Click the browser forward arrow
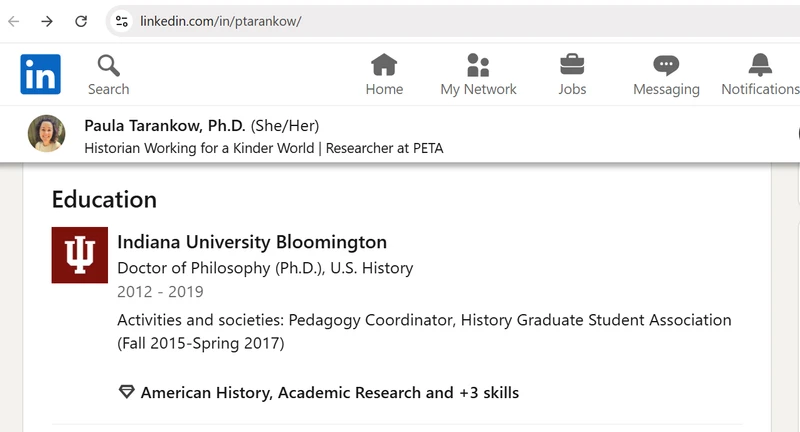Screen dimensions: 800x432 click(x=47, y=21)
